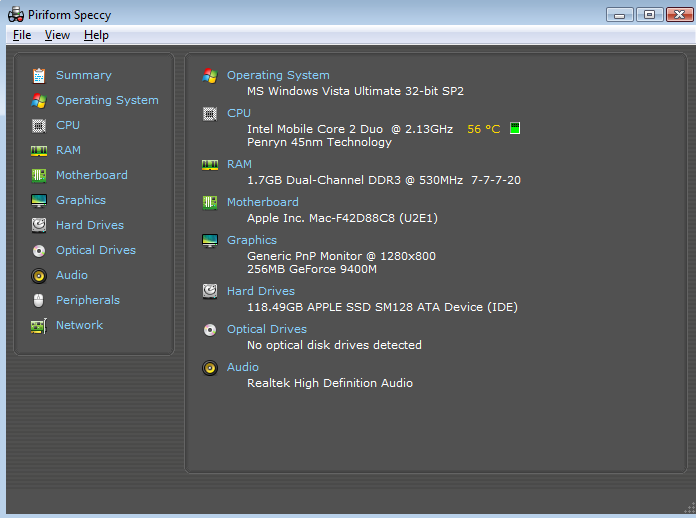696x518 pixels.
Task: Click the Windows flag icon beside sidebar Operating System
Action: point(39,101)
